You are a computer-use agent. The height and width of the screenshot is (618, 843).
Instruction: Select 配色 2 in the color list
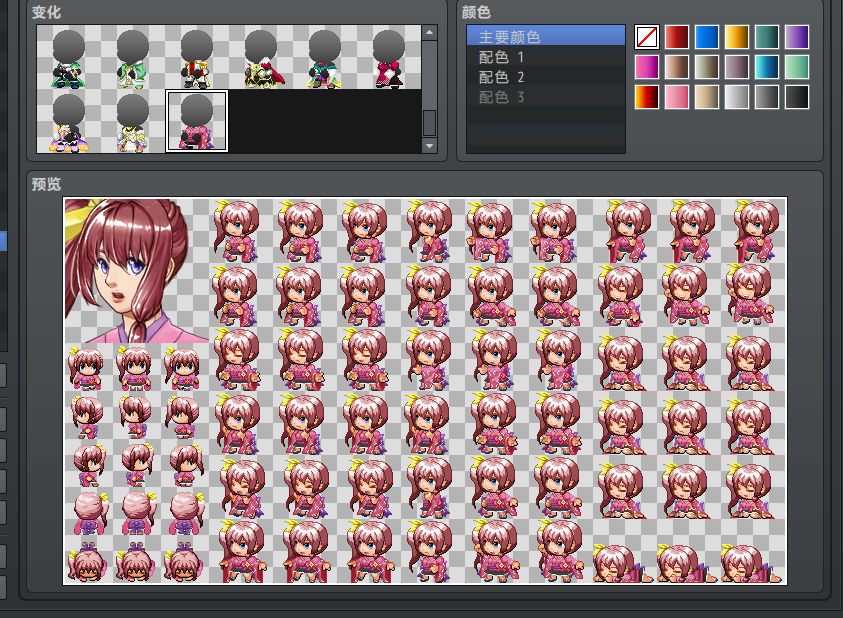(546, 77)
